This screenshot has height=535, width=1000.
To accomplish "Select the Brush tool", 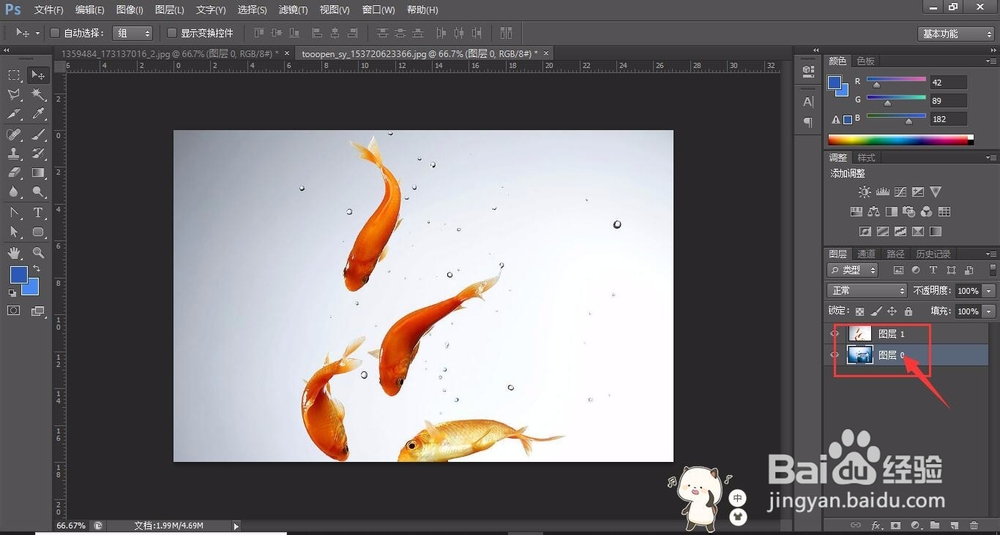I will [38, 134].
